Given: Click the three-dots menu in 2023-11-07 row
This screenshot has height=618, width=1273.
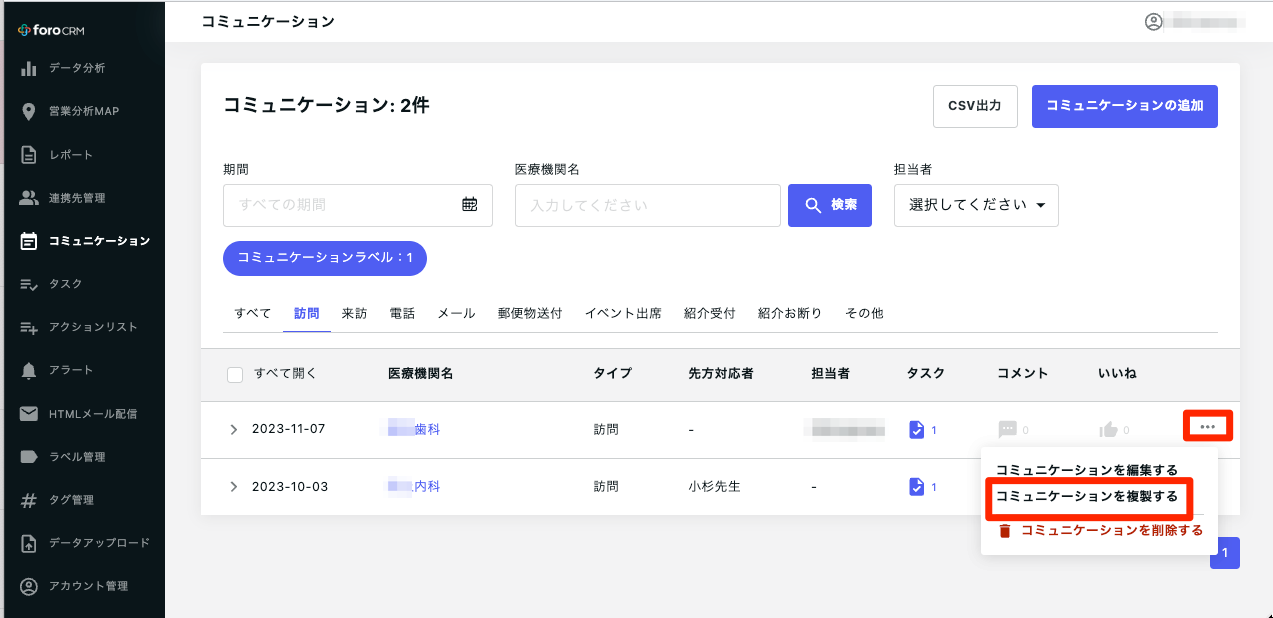Looking at the screenshot, I should 1208,427.
